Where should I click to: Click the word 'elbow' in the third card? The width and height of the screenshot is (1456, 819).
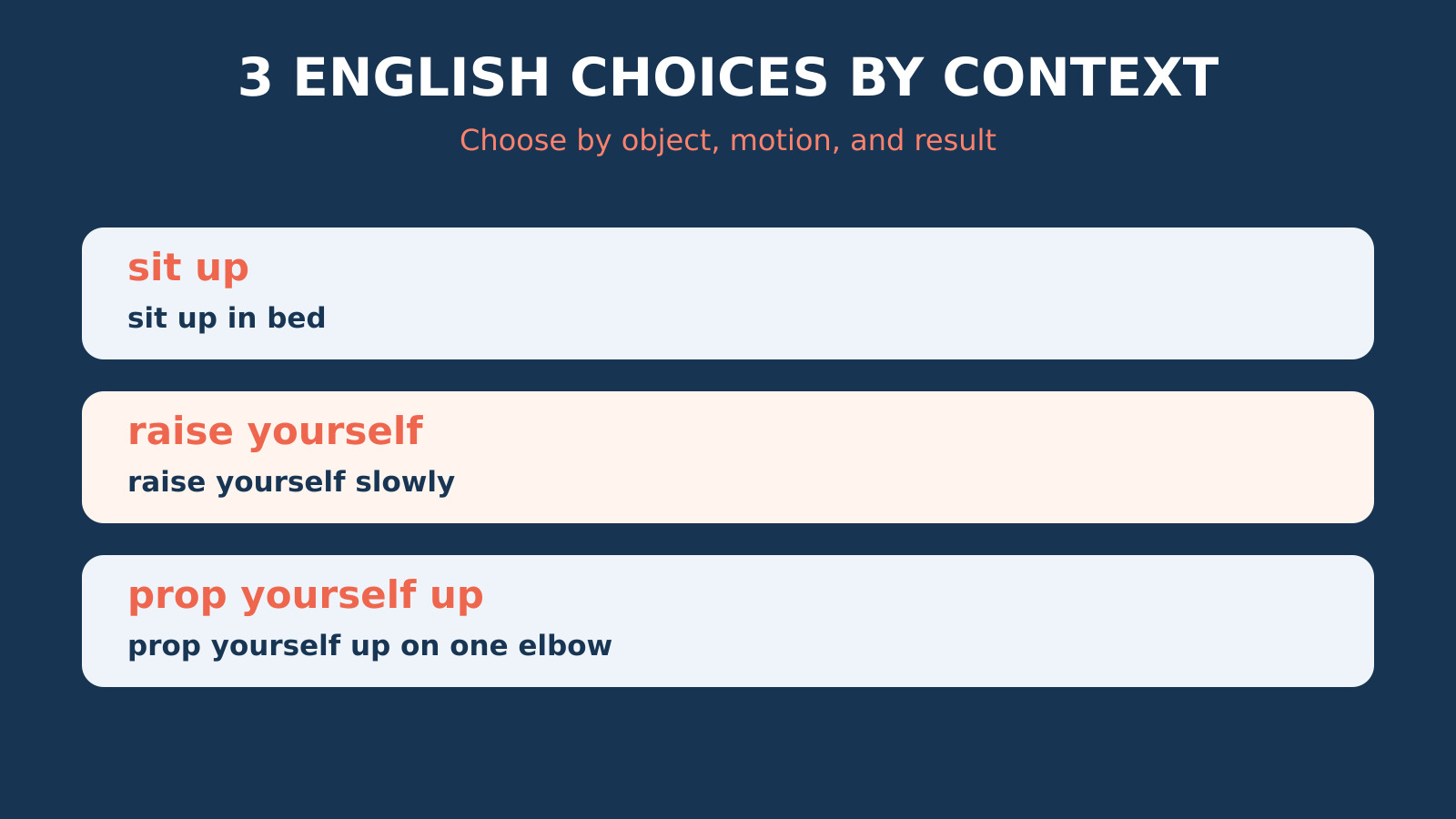pyautogui.click(x=564, y=646)
